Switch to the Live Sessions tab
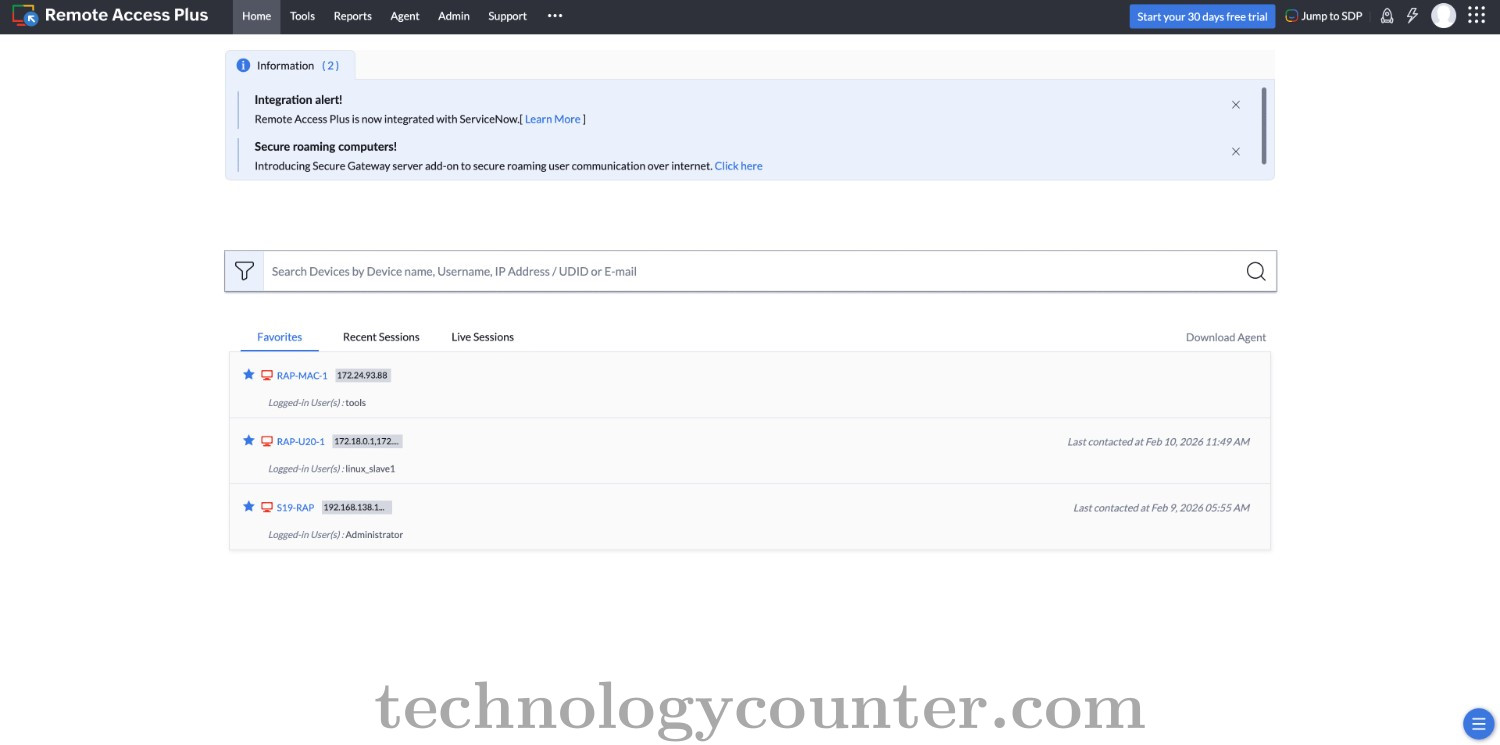 click(482, 337)
